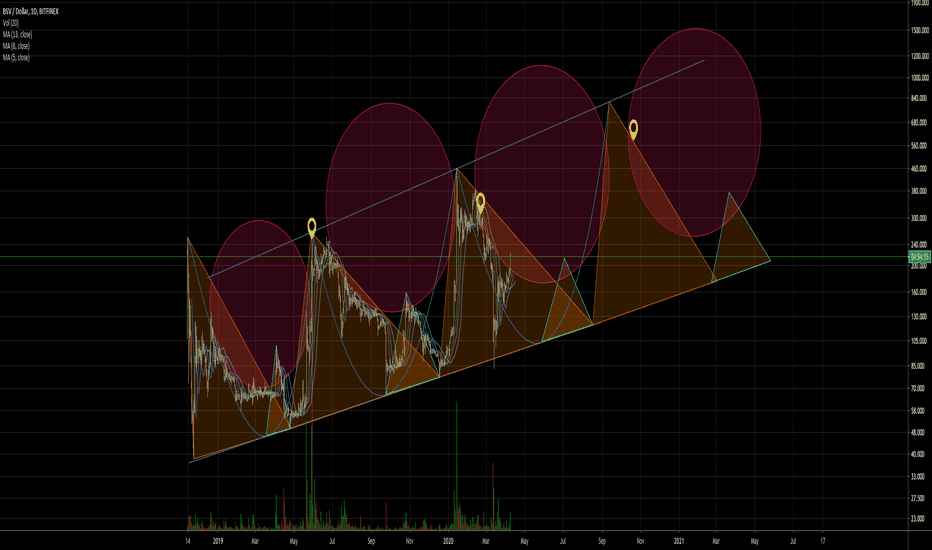Select the yellow pin marker near November 2020
Screen dimensions: 932x550
pyautogui.click(x=634, y=129)
